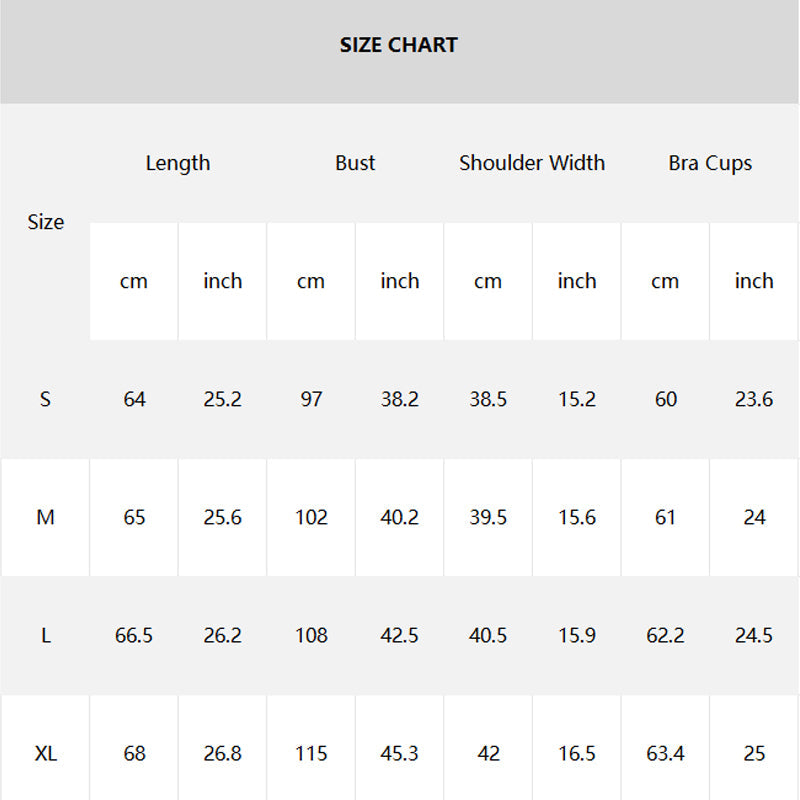Select the Bust column header

(x=355, y=163)
